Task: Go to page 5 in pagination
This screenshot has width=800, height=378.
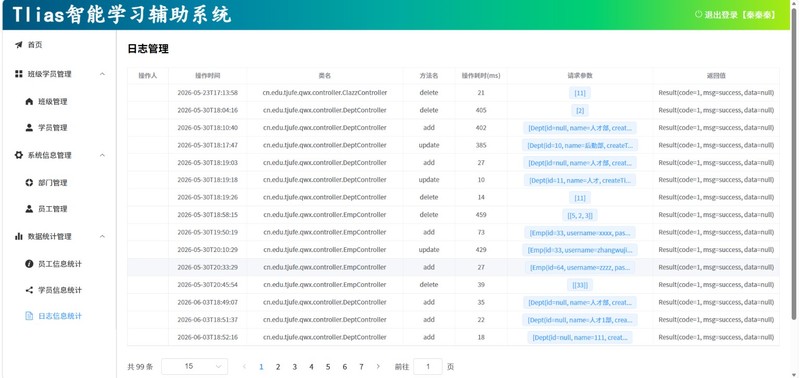Action: pos(328,366)
